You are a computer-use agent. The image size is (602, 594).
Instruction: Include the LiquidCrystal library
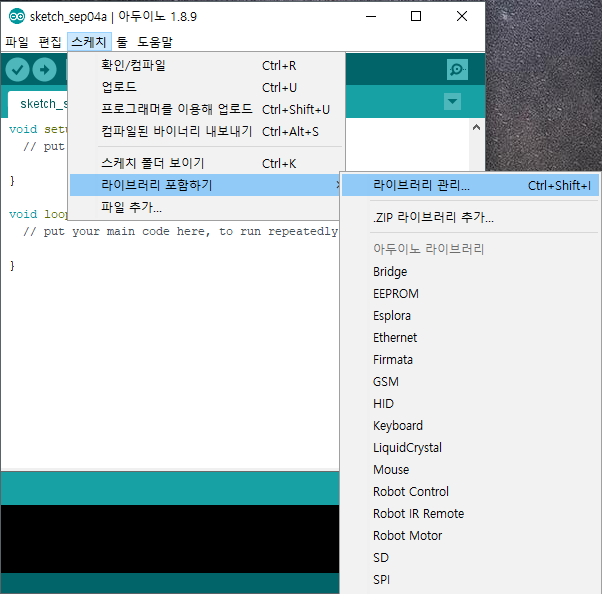tap(470, 448)
